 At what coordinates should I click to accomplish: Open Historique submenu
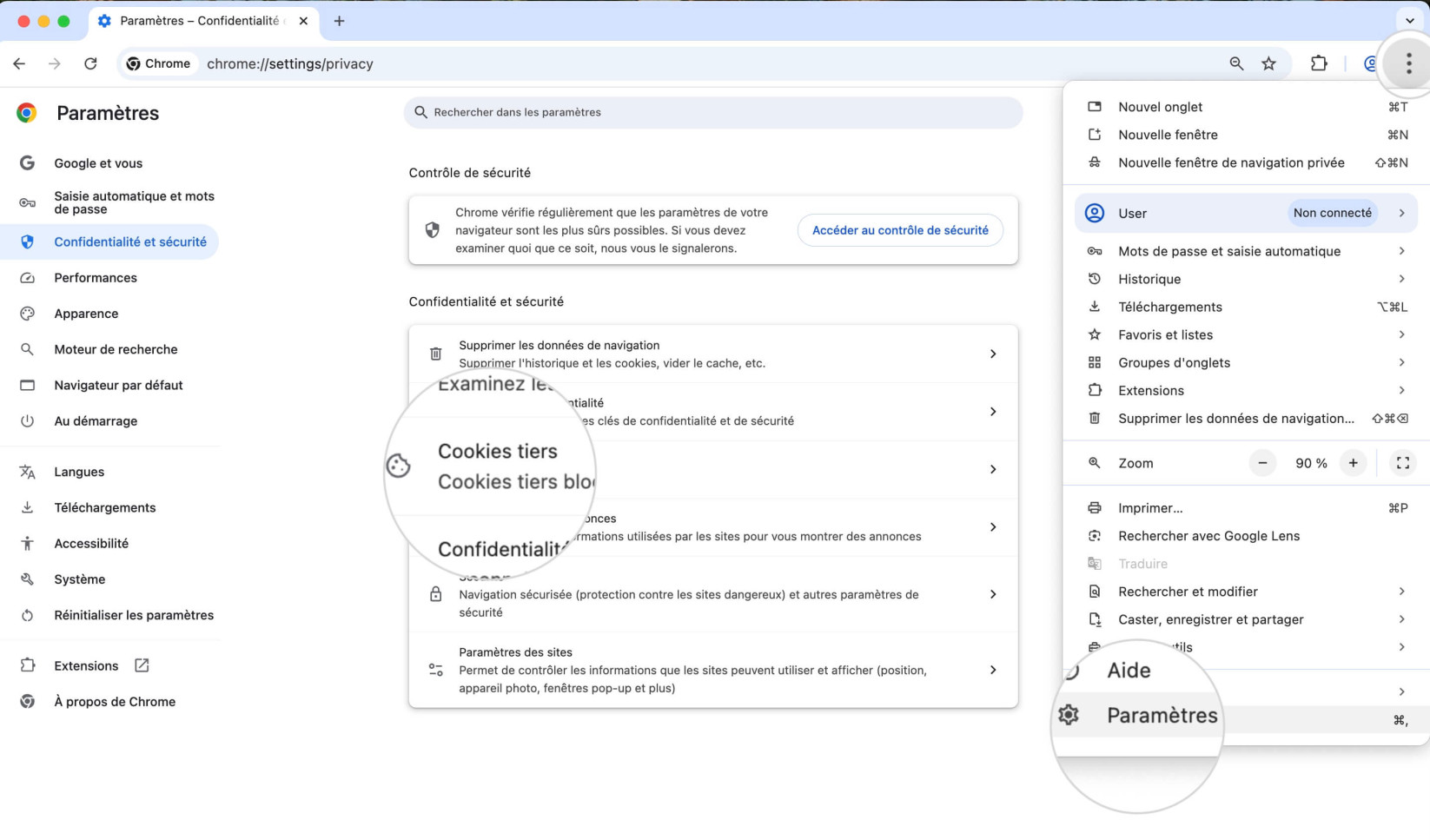[1247, 279]
